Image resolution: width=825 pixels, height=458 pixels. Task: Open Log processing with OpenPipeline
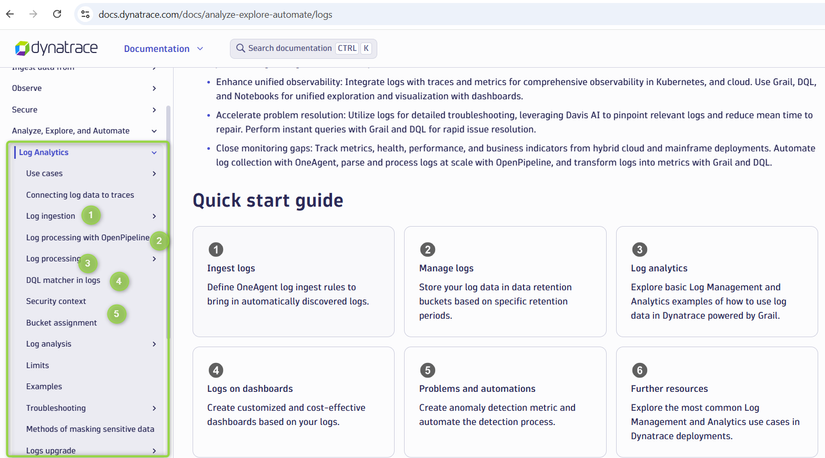88,237
